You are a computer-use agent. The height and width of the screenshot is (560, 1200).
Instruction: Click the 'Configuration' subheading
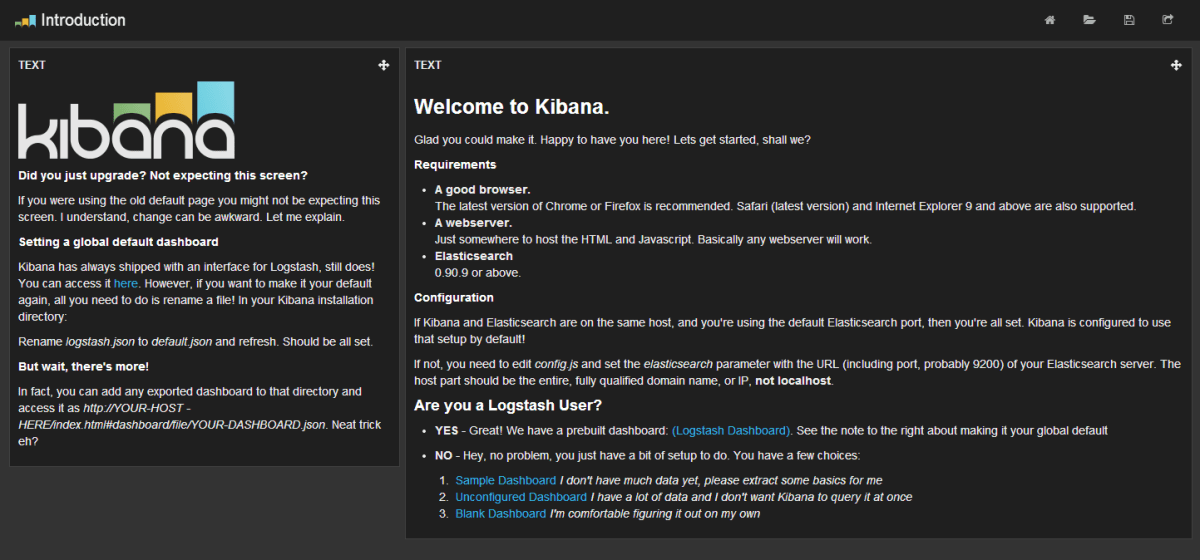(x=454, y=297)
